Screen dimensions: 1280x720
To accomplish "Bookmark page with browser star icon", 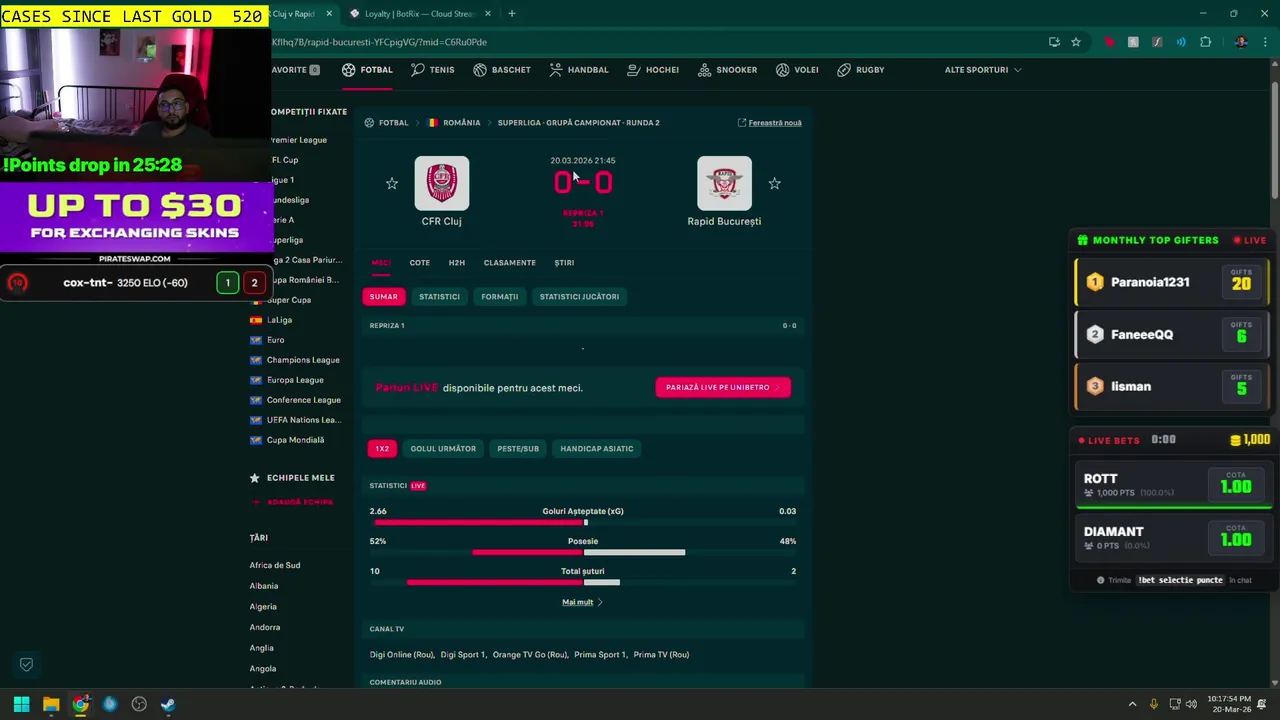I will click(x=1076, y=42).
